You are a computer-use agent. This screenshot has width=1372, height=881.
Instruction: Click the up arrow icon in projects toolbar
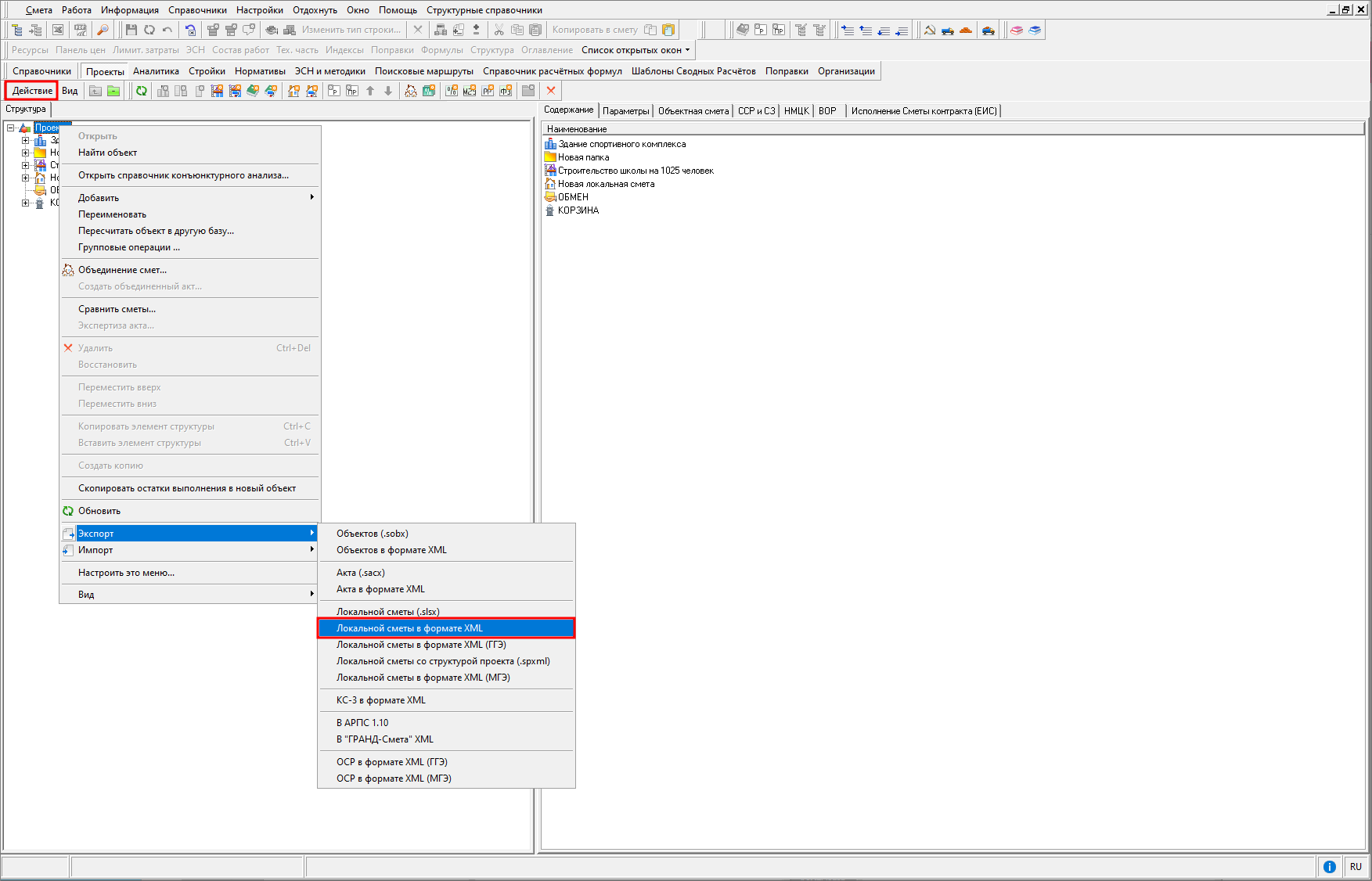tap(370, 91)
